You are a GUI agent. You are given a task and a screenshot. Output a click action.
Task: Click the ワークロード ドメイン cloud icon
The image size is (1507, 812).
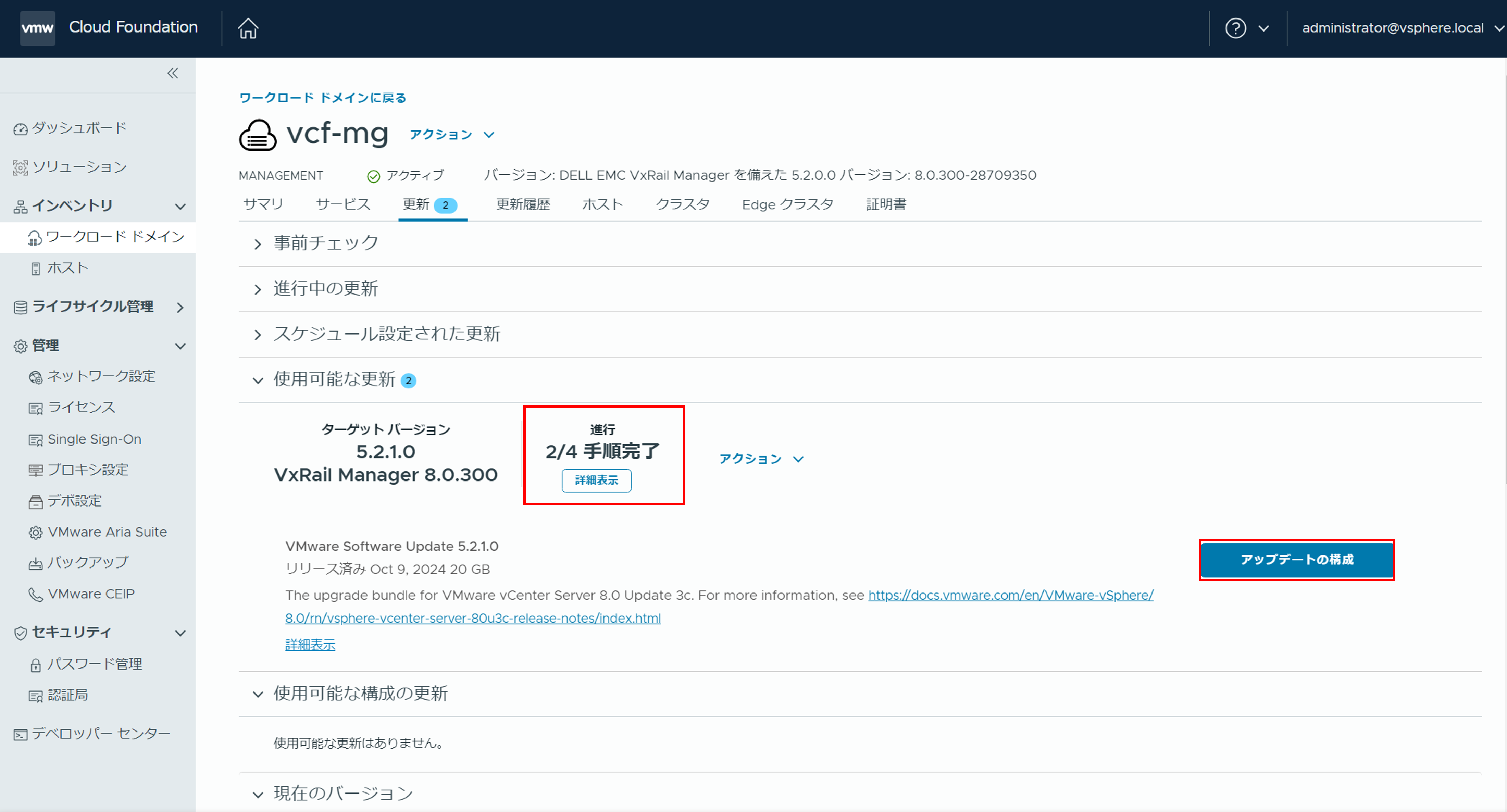(x=35, y=238)
